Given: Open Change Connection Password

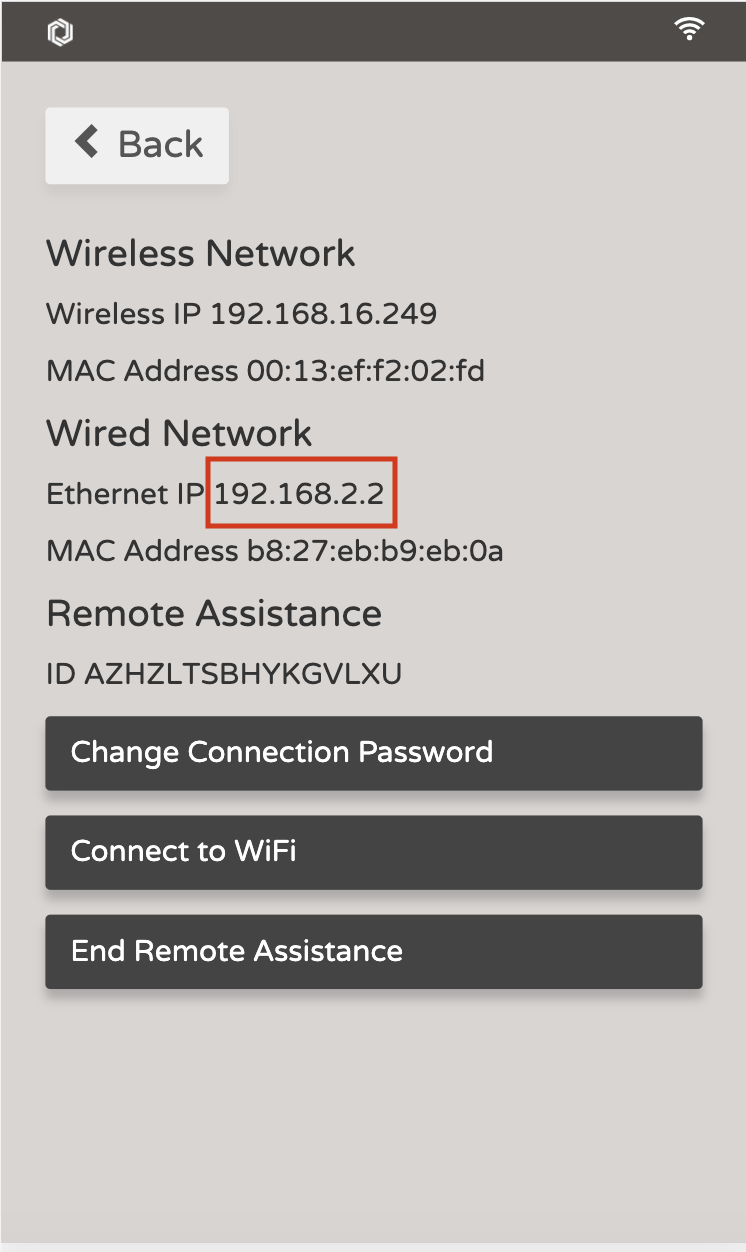Looking at the screenshot, I should (x=373, y=752).
